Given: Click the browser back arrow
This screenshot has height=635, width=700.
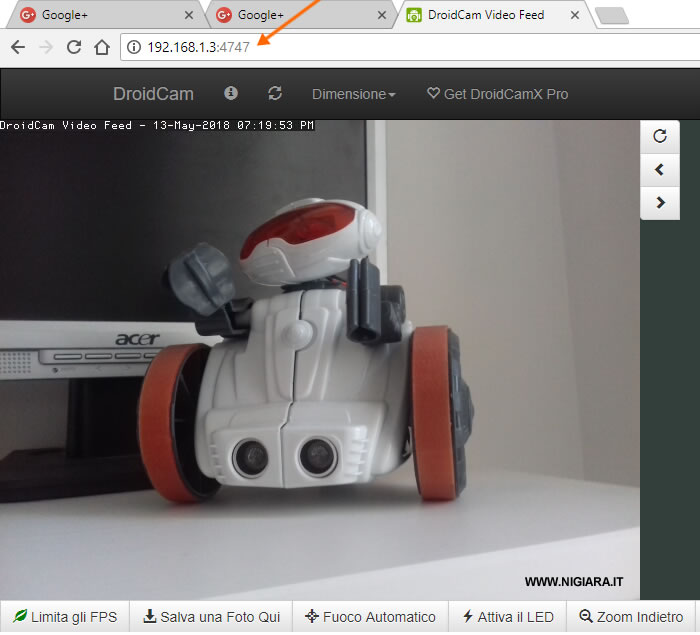Looking at the screenshot, I should tap(18, 47).
